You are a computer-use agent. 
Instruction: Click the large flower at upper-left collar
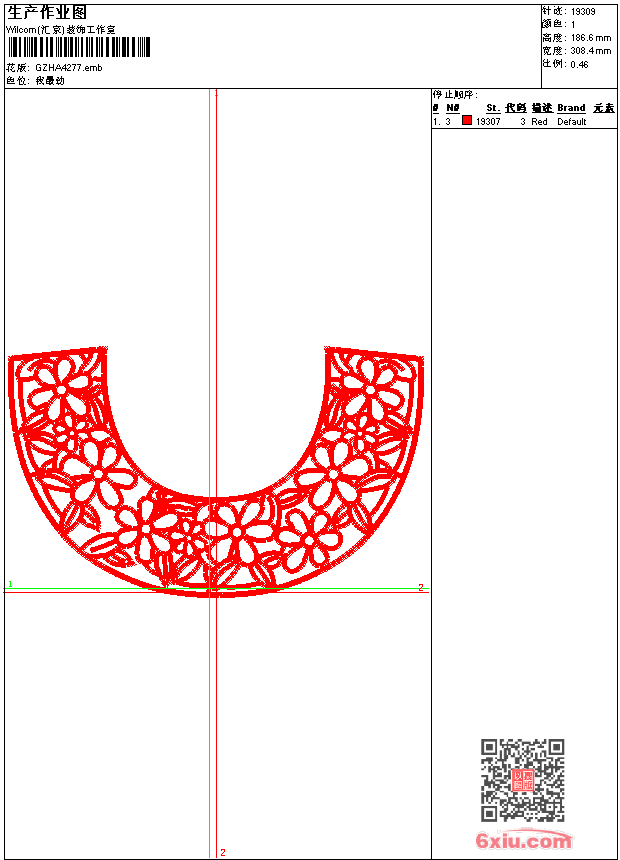point(60,390)
